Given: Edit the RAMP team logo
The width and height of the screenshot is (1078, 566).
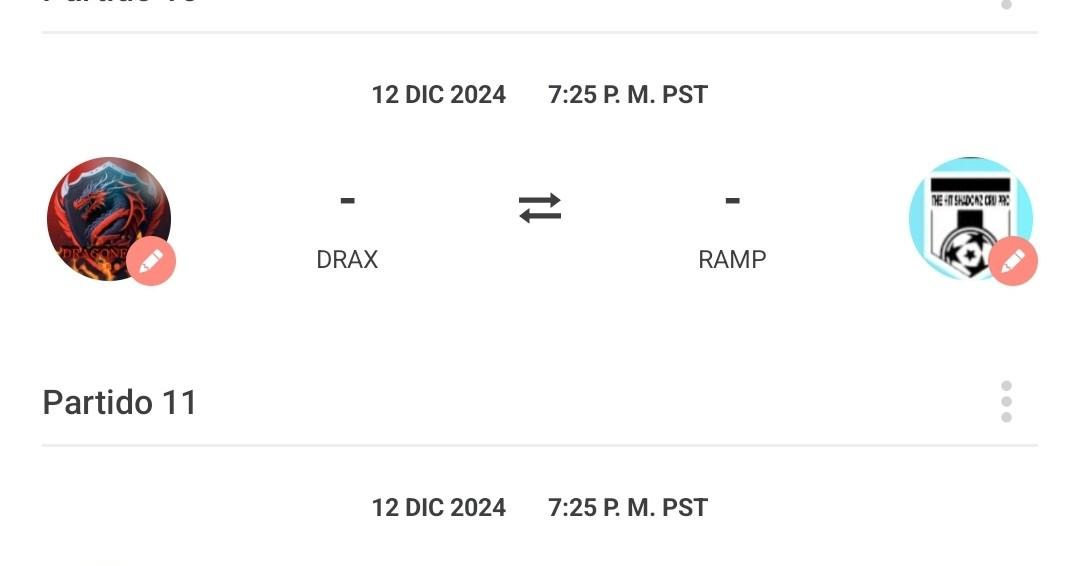Looking at the screenshot, I should [x=1013, y=262].
